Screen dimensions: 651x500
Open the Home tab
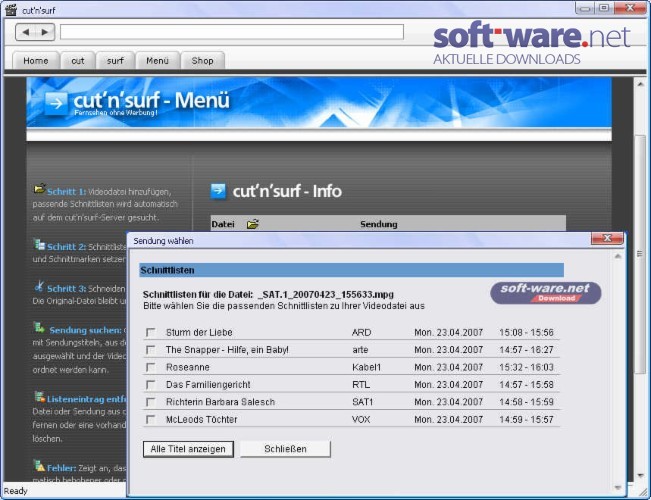(36, 61)
